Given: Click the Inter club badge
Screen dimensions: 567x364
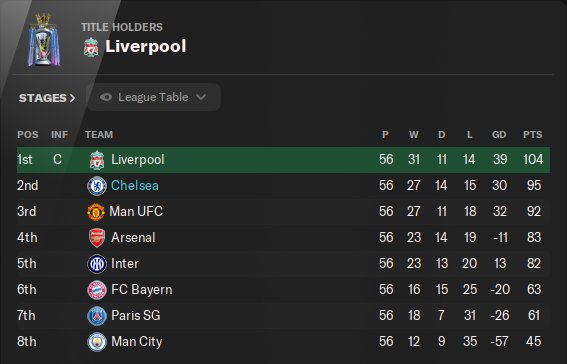Looking at the screenshot, I should [97, 264].
